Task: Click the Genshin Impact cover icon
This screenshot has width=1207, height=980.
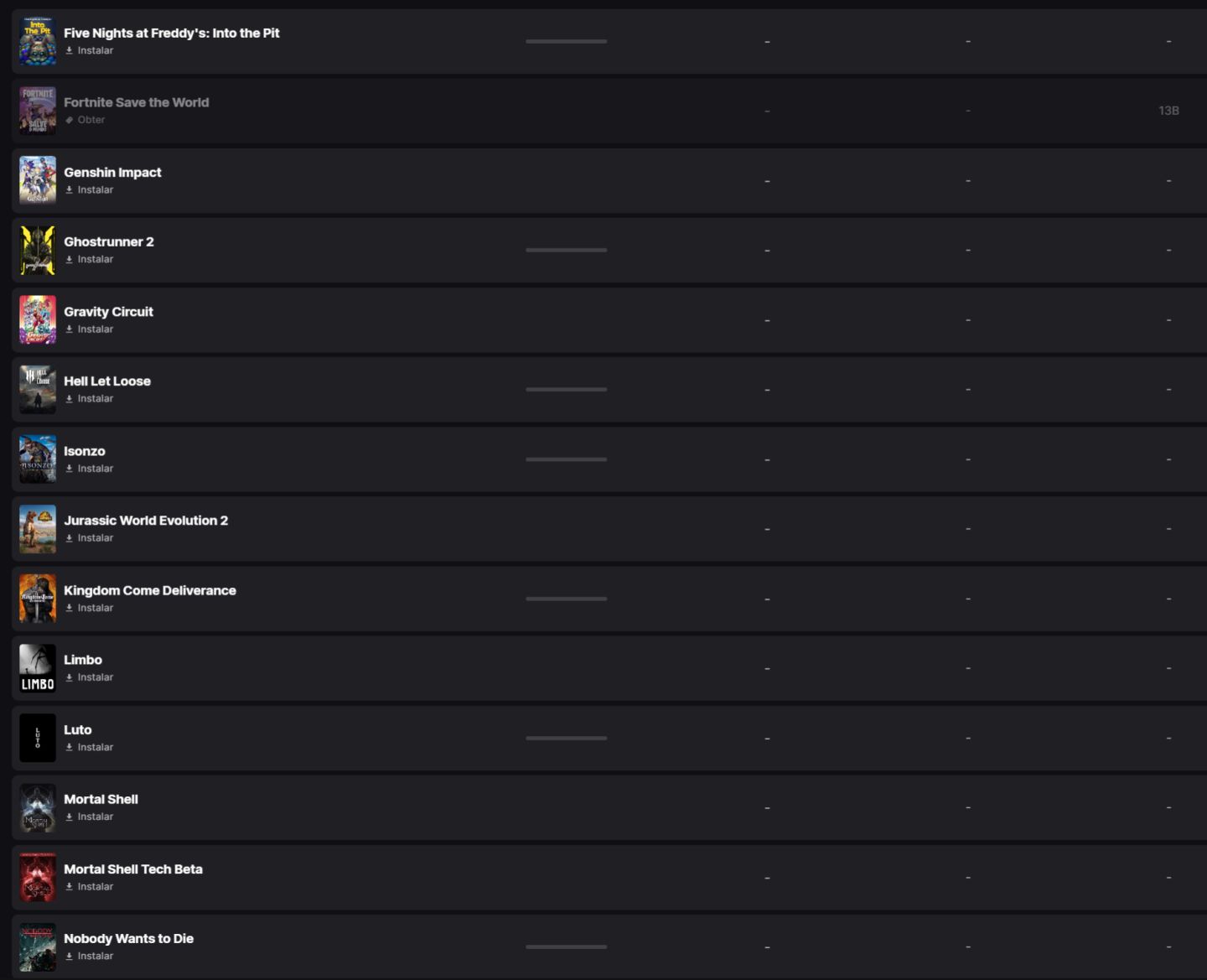Action: pos(38,180)
